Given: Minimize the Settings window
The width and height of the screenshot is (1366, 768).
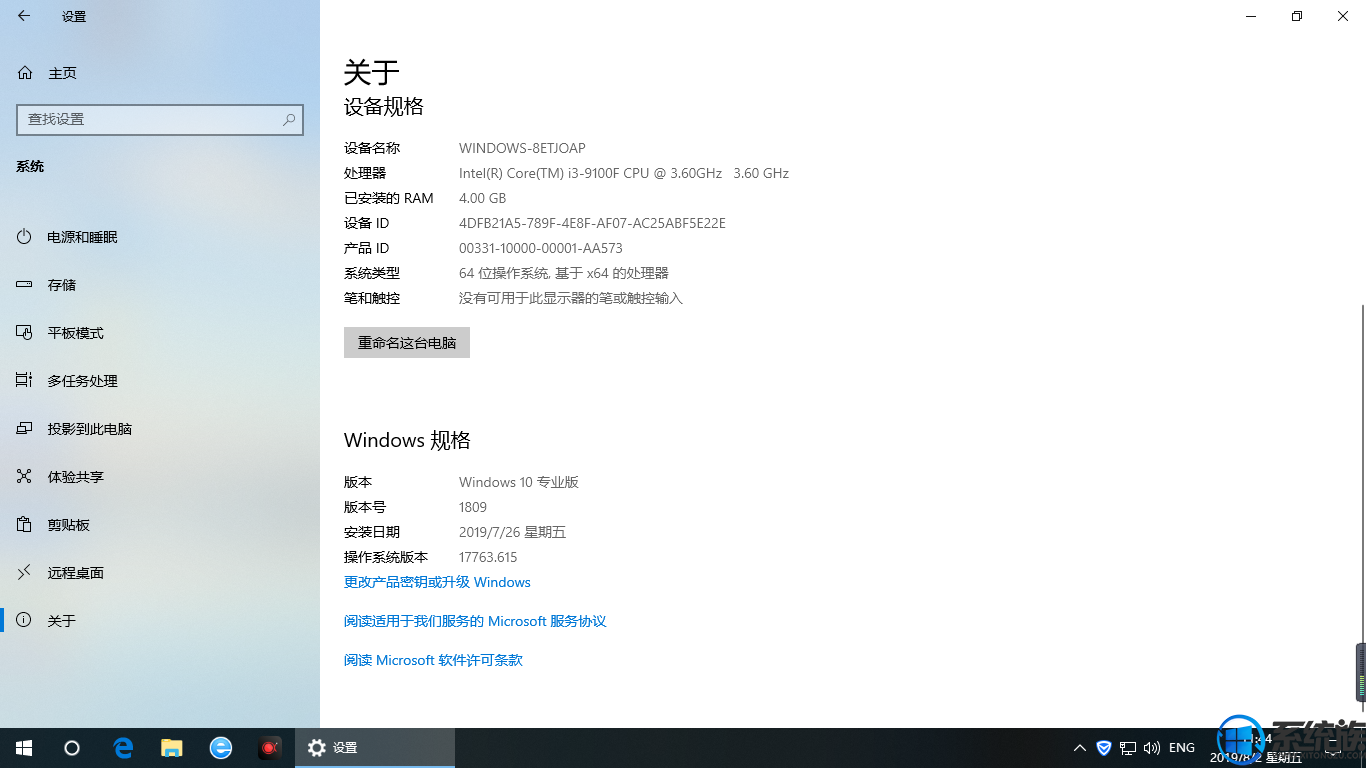Looking at the screenshot, I should (1251, 16).
